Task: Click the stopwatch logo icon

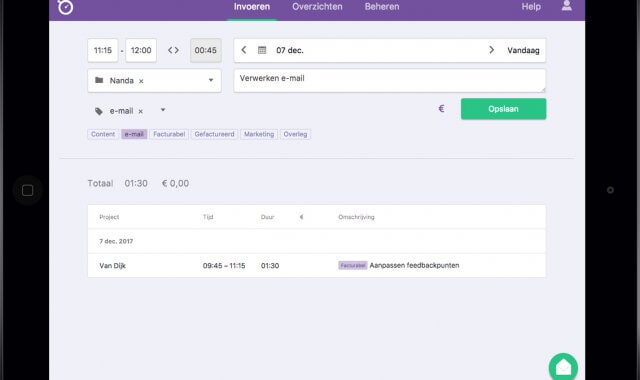Action: coord(65,7)
